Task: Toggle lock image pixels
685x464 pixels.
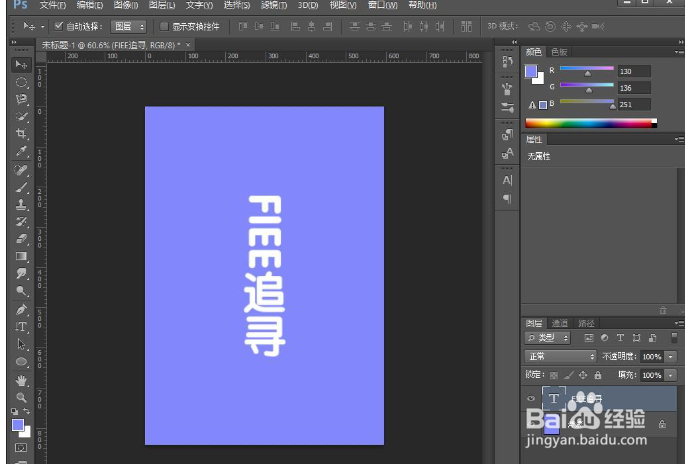Action: [568, 375]
